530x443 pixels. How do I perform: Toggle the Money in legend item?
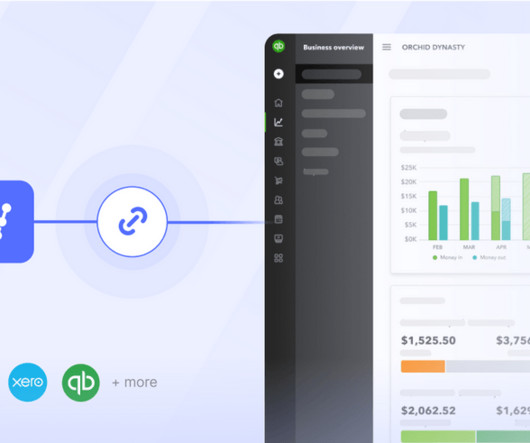tap(448, 257)
